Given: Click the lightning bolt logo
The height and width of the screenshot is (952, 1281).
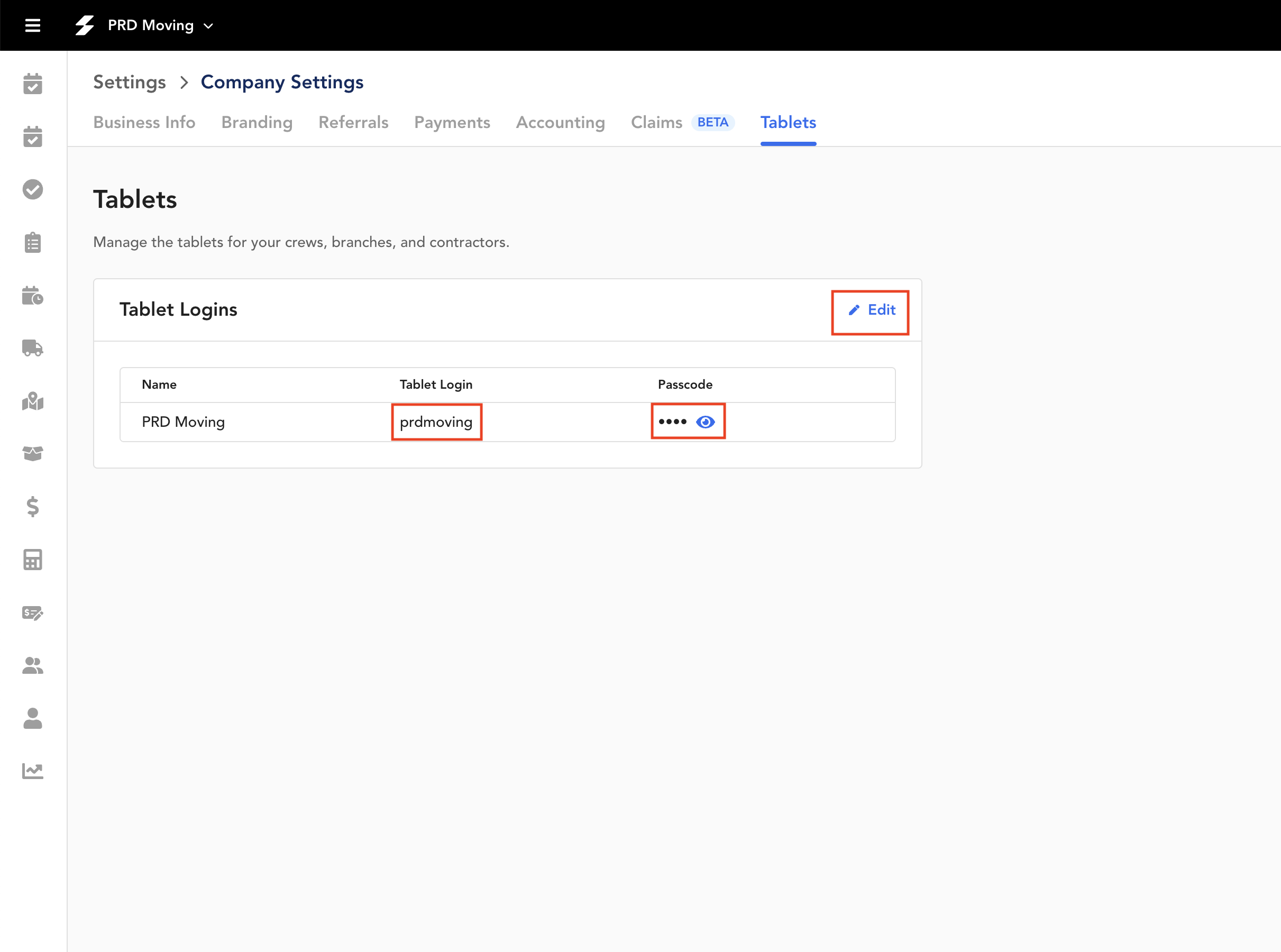Looking at the screenshot, I should tap(85, 25).
